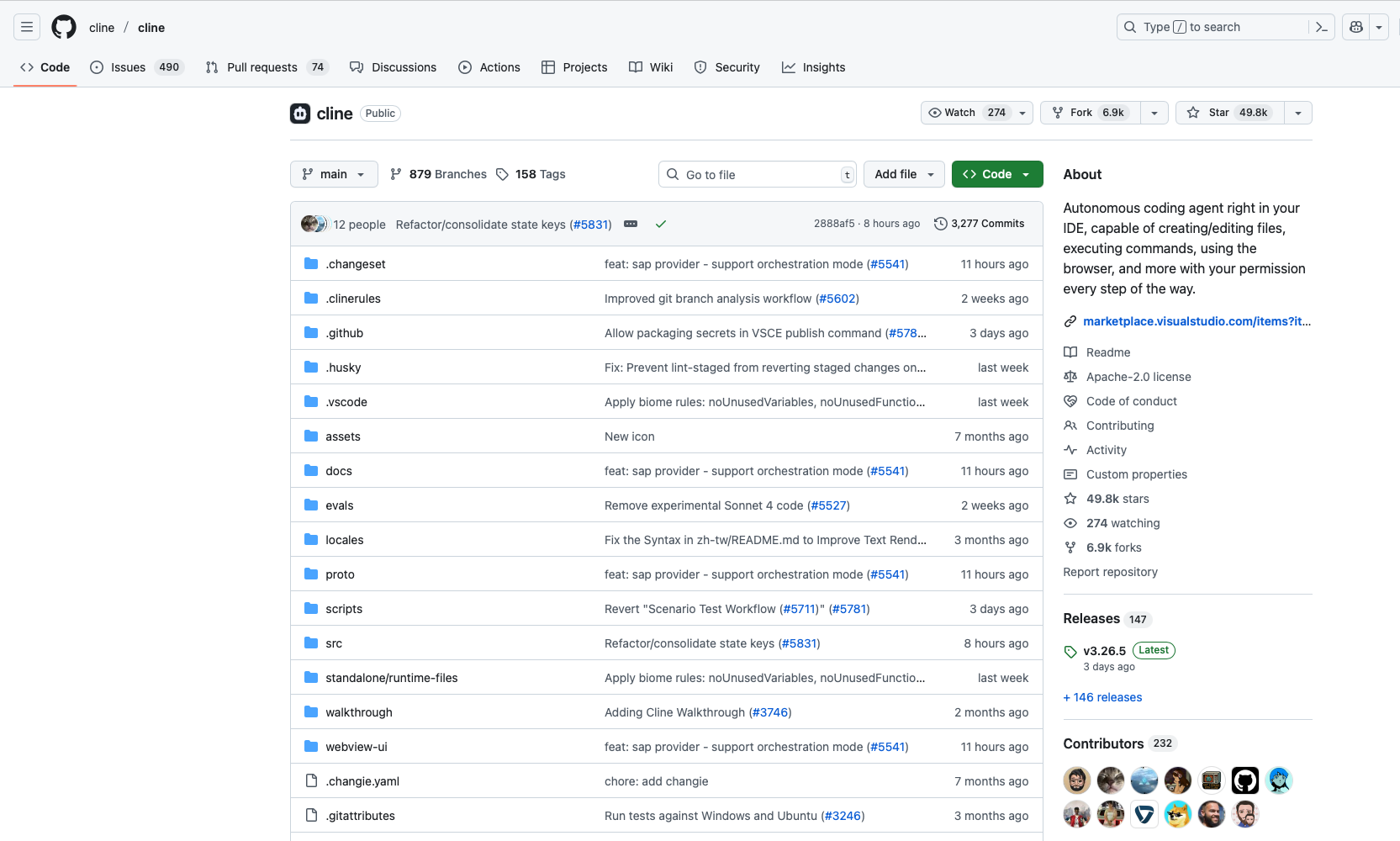Open the .github folder icon
Viewport: 1400px width, 841px height.
[311, 332]
